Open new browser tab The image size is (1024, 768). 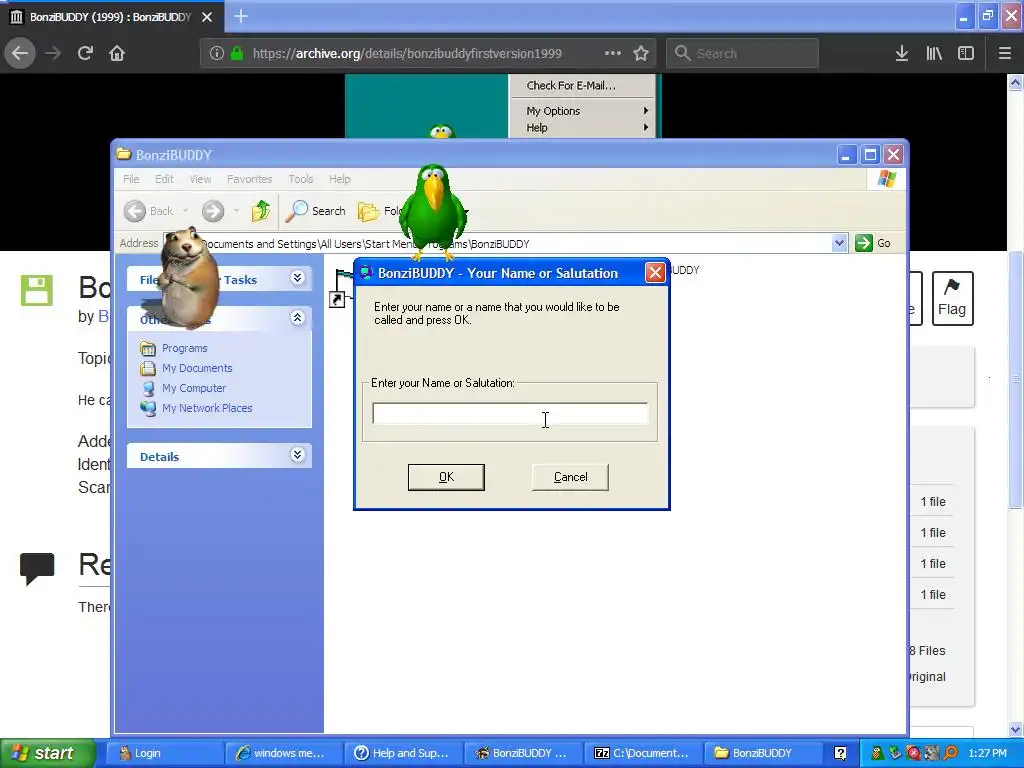[241, 16]
